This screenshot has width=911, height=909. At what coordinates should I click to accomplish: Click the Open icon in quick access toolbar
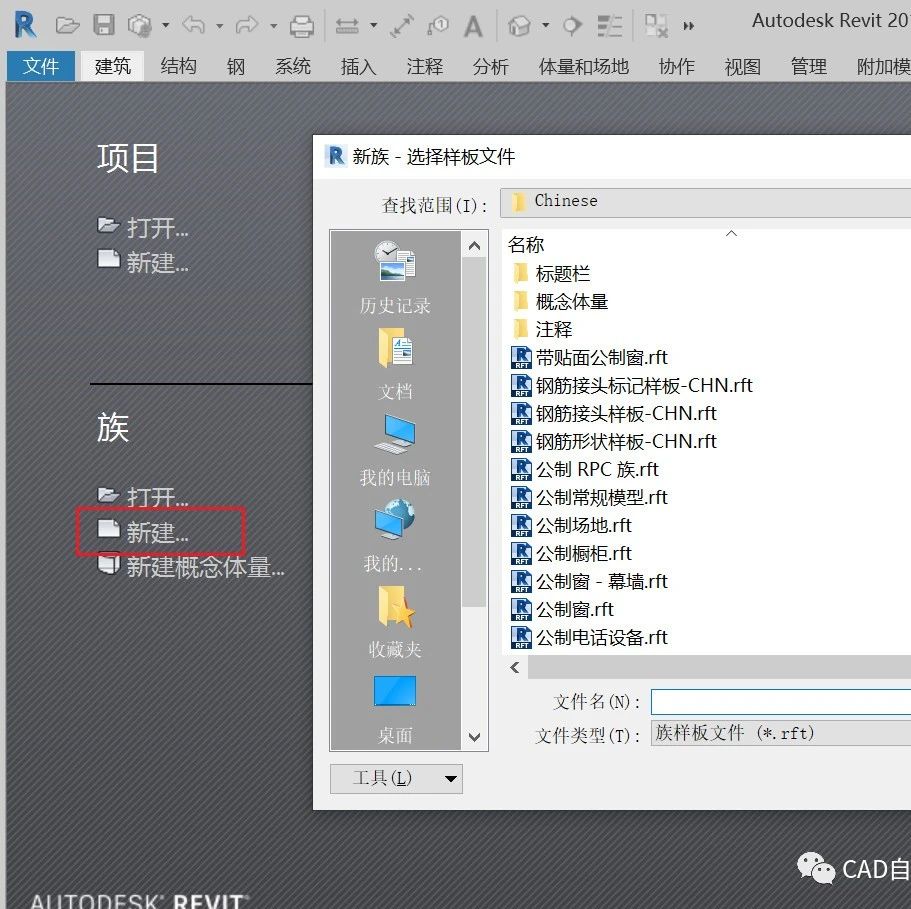pos(67,25)
